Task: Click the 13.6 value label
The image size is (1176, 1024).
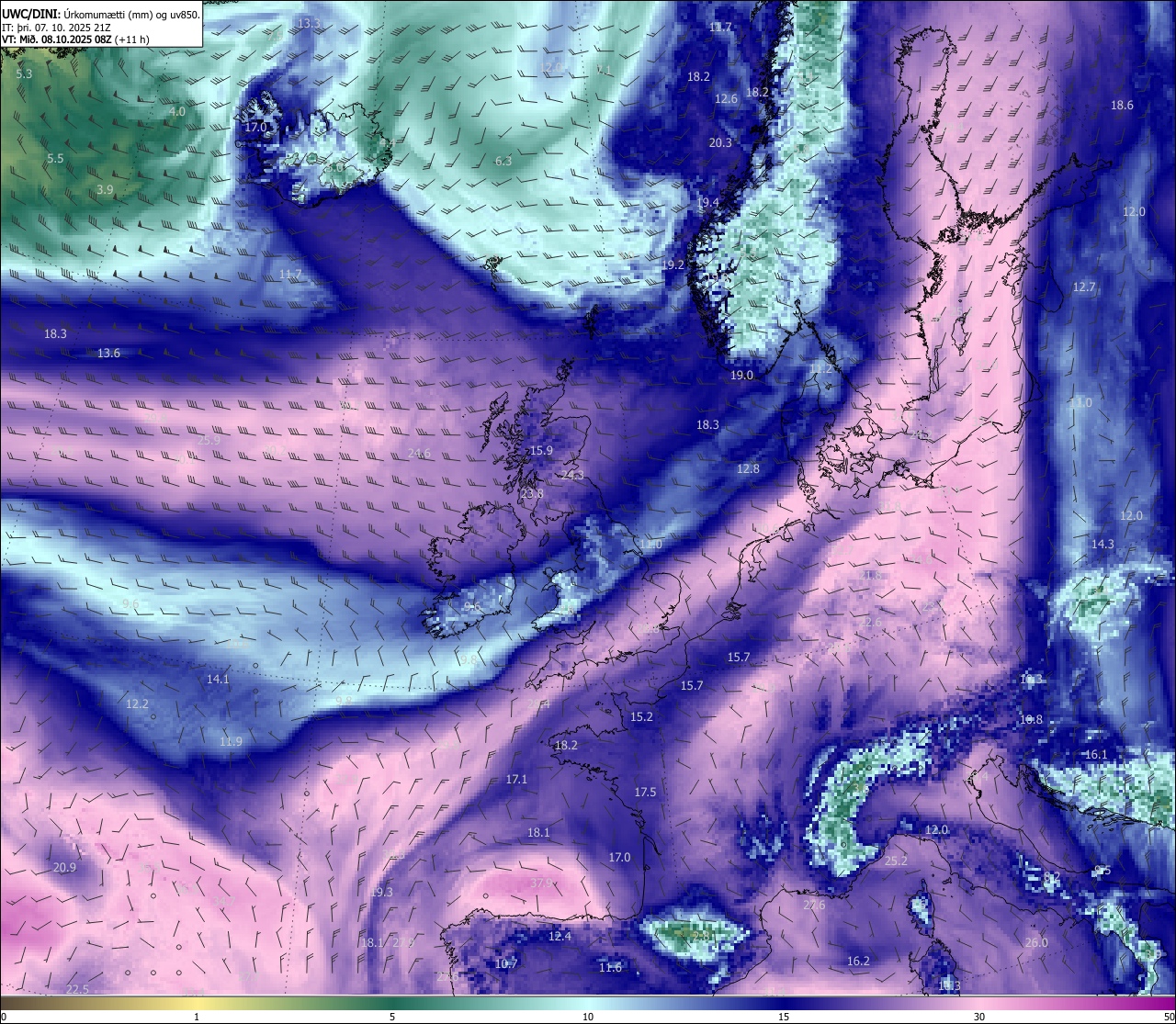Action: (108, 353)
